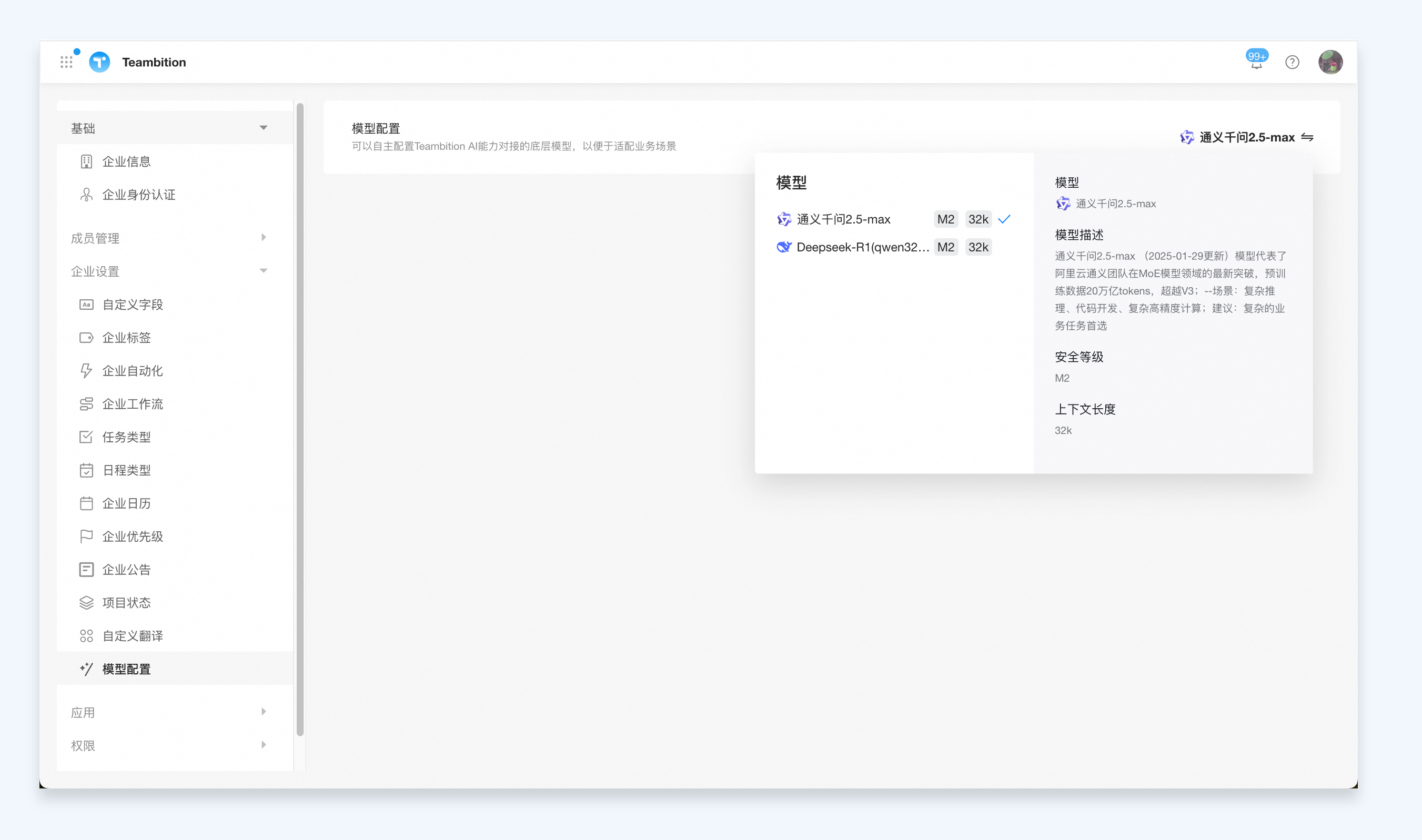This screenshot has height=840, width=1422.
Task: Open the help question mark icon
Action: (x=1293, y=62)
